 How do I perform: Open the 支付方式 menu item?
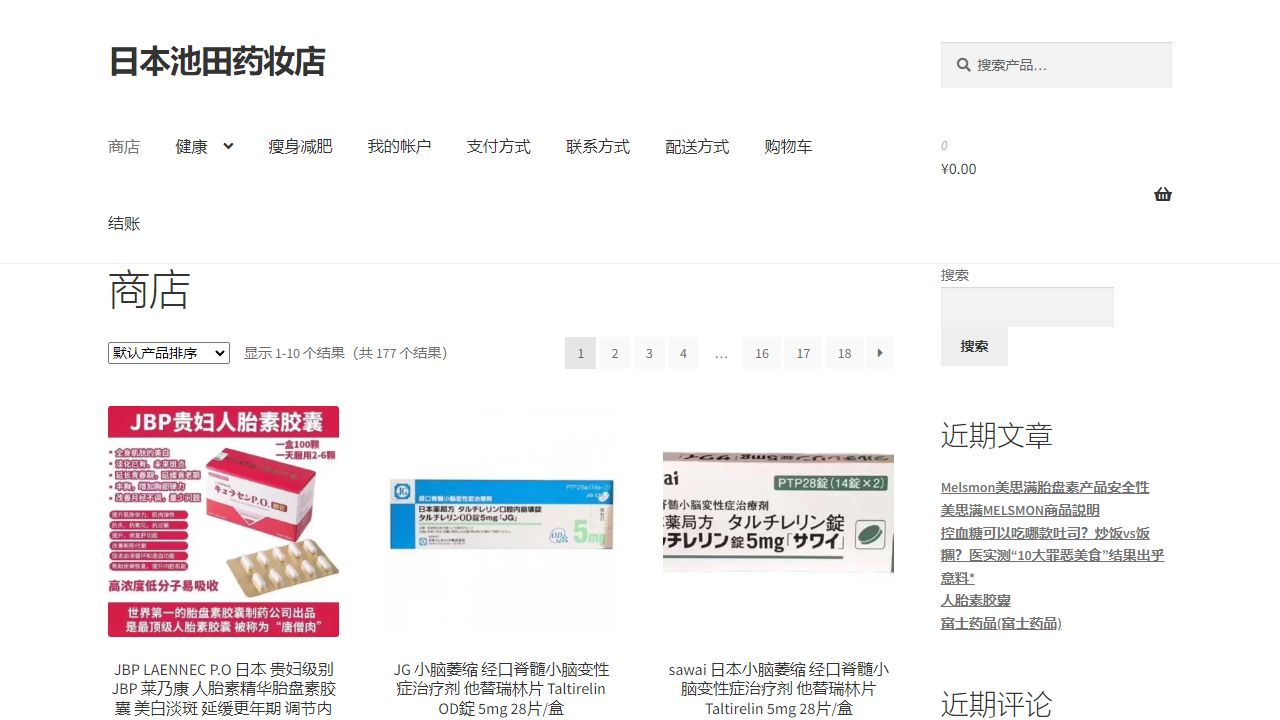point(498,147)
